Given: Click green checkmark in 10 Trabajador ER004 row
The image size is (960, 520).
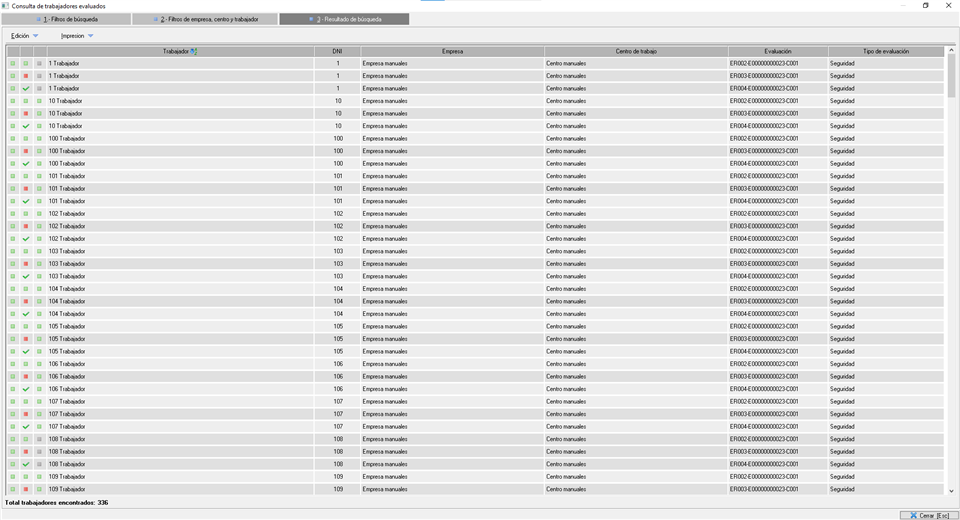Looking at the screenshot, I should pyautogui.click(x=26, y=126).
